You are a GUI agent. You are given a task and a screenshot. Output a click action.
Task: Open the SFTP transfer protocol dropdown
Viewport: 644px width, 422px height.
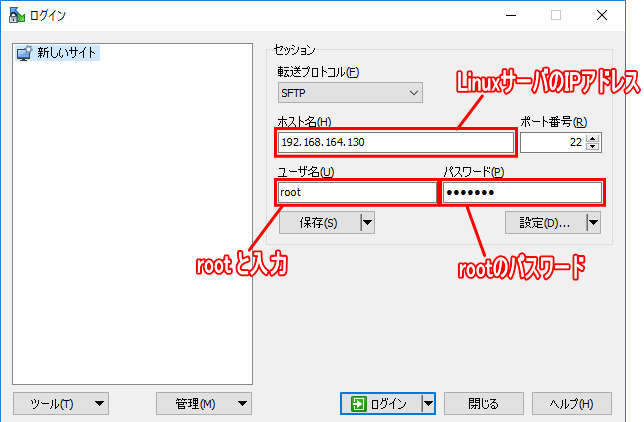(350, 93)
